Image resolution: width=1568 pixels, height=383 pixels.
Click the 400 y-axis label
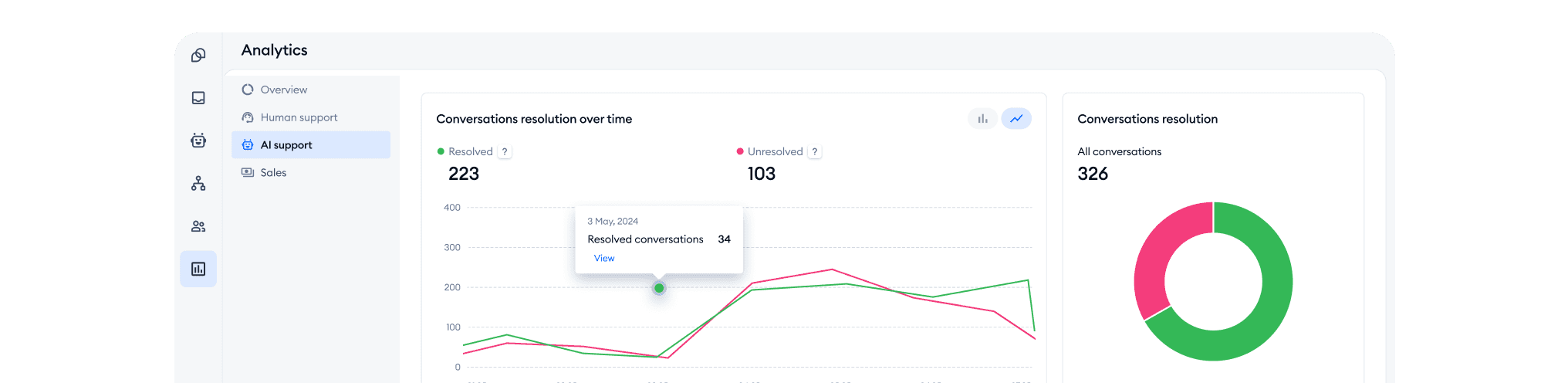coord(452,208)
